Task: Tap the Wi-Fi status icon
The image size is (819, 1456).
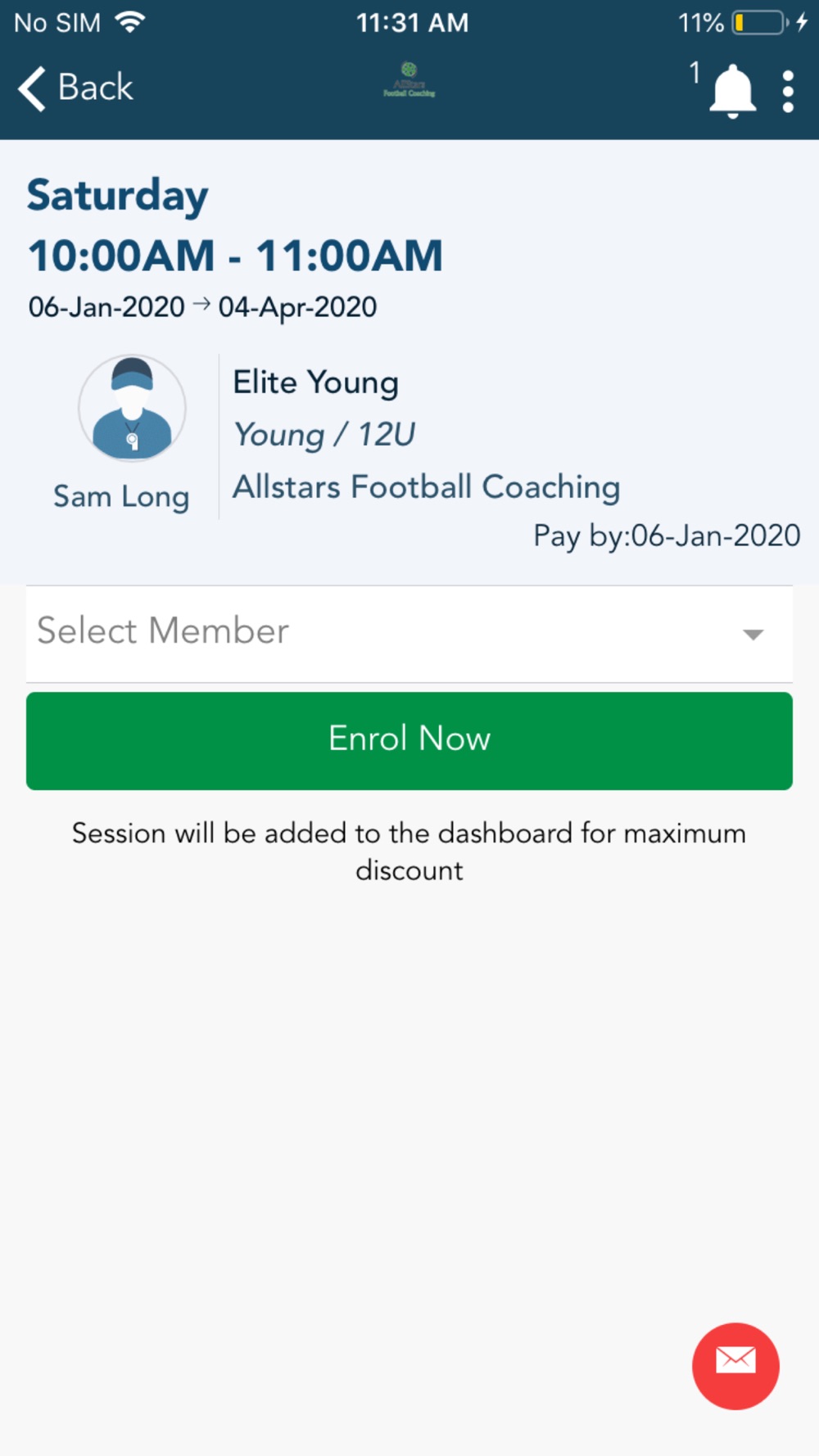Action: point(130,22)
